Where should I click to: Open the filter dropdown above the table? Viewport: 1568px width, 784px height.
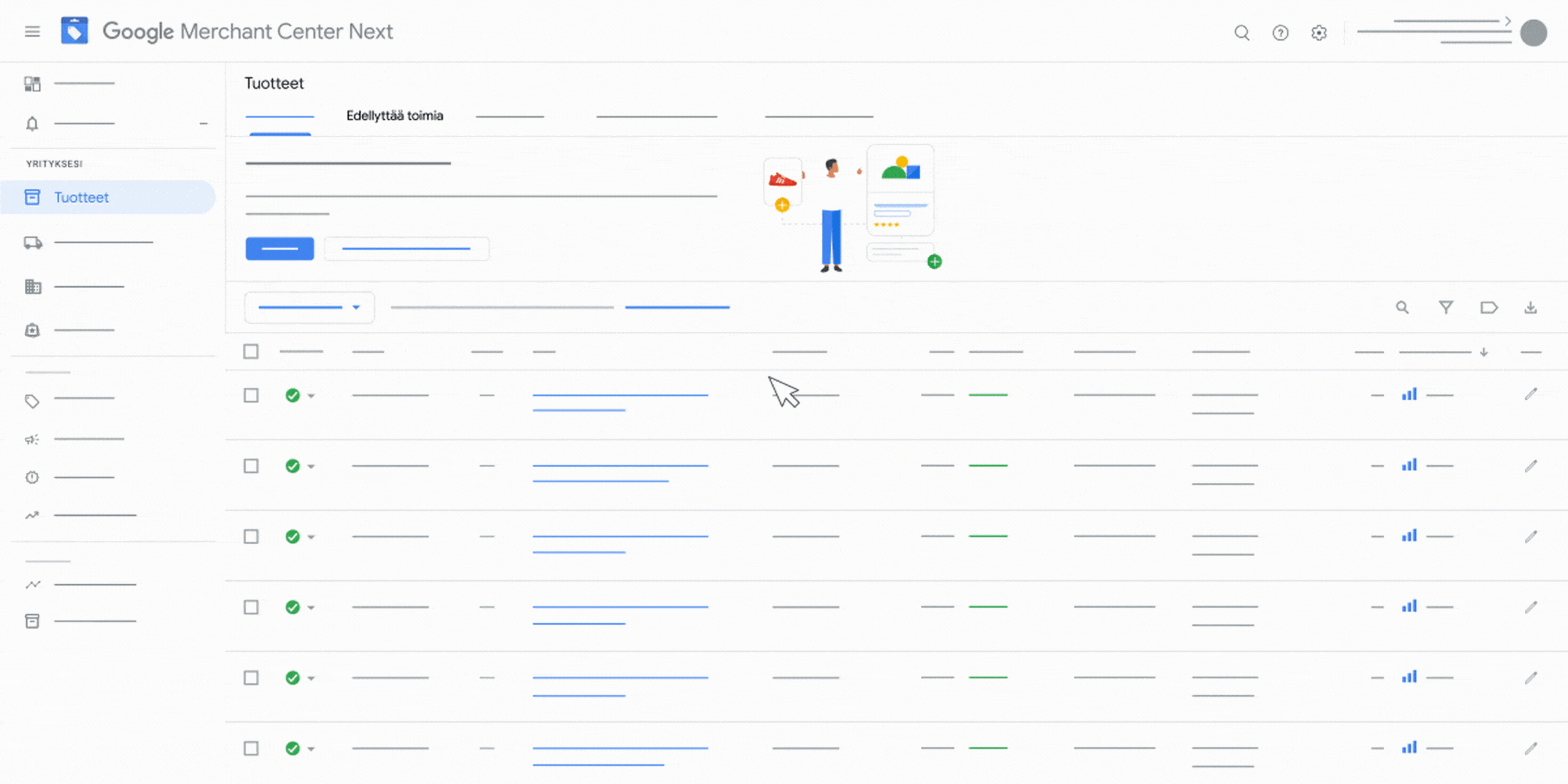point(309,307)
